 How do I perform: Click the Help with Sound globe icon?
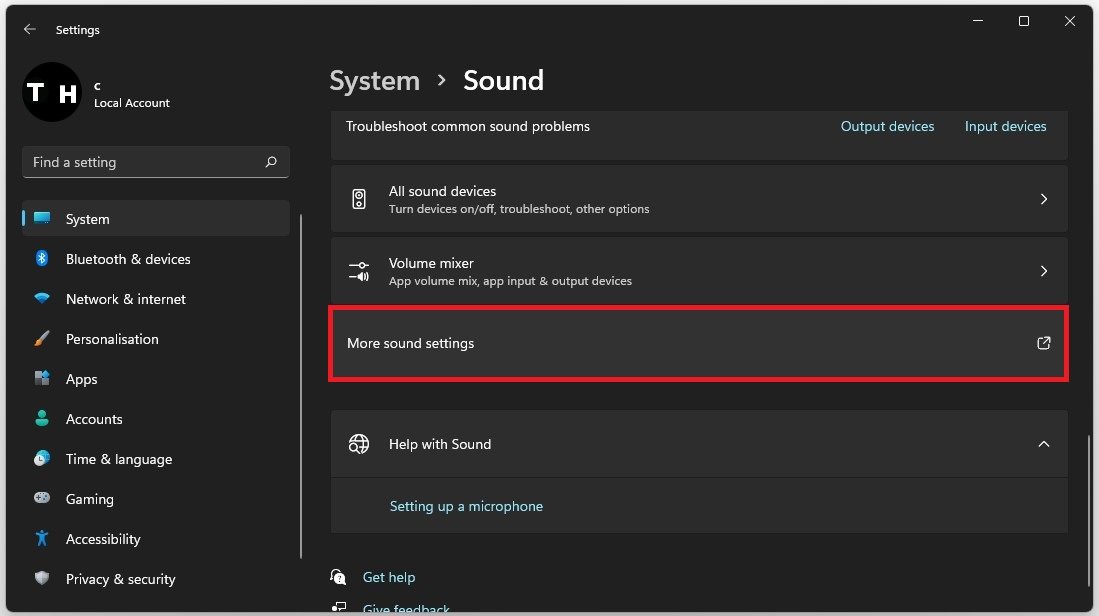click(x=359, y=444)
